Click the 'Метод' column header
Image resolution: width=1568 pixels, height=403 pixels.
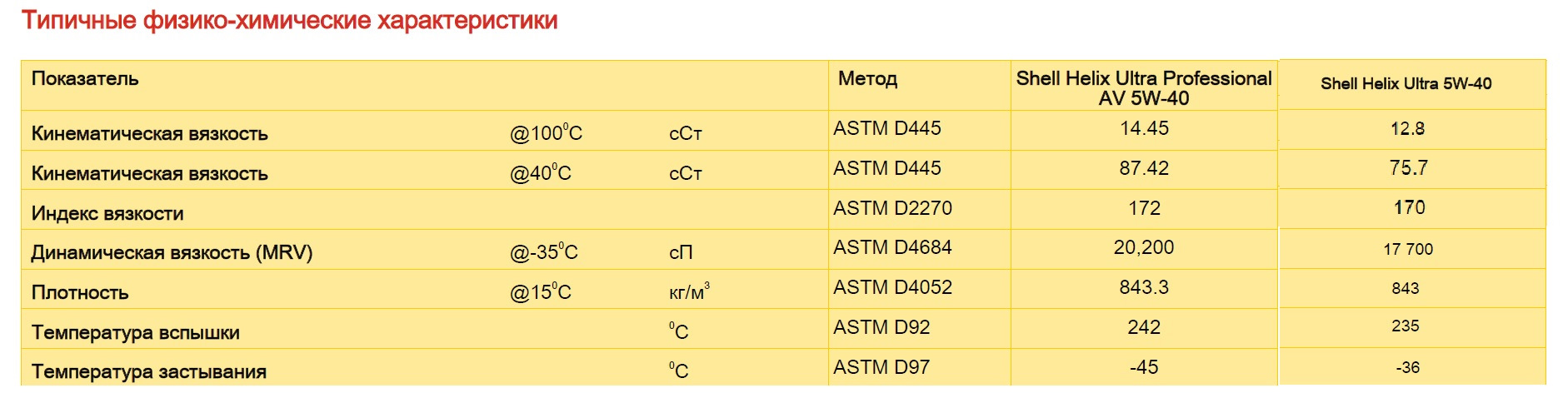point(867,79)
